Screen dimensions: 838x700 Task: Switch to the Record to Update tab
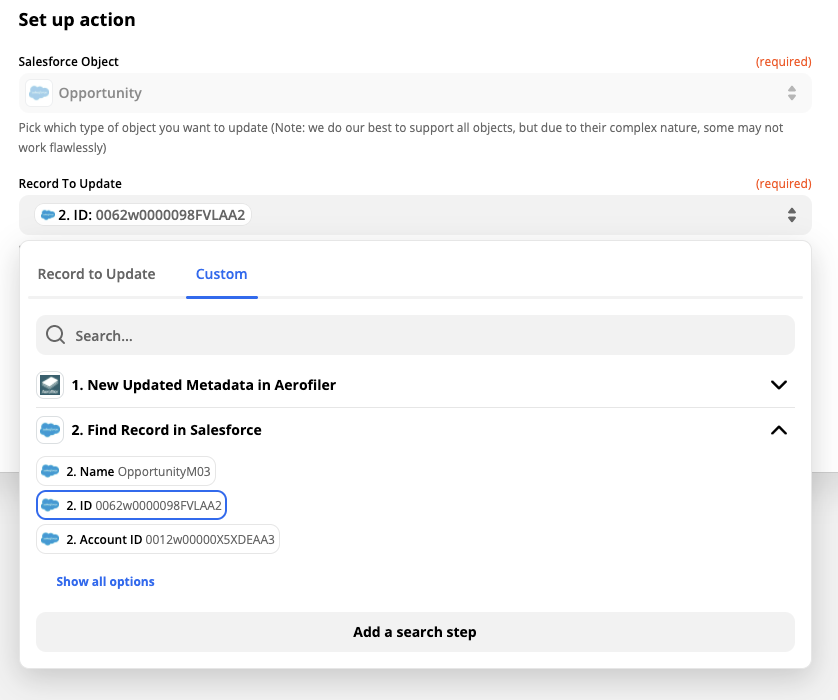click(x=96, y=274)
